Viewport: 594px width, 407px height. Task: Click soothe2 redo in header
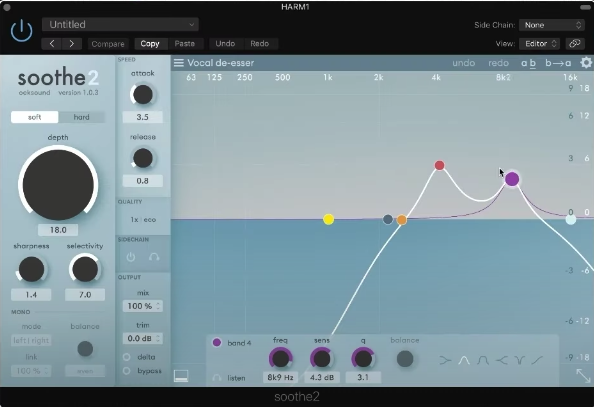pos(498,63)
